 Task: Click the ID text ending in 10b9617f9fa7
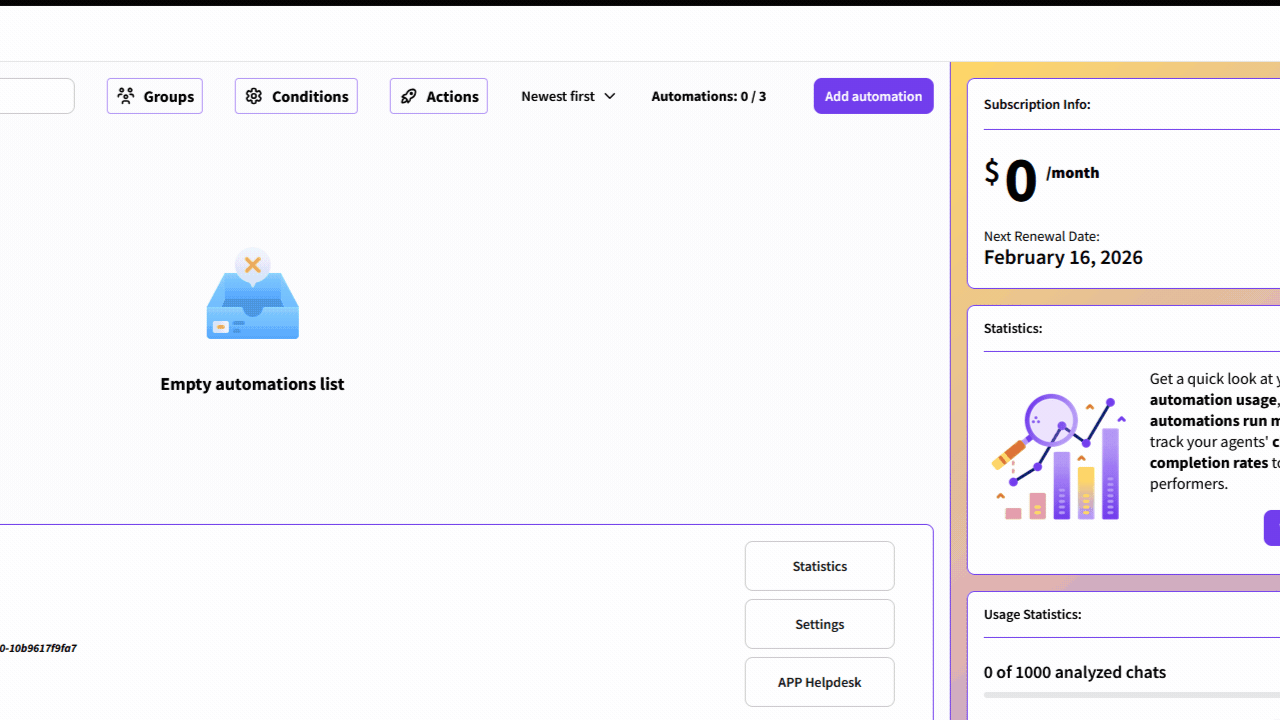point(38,648)
